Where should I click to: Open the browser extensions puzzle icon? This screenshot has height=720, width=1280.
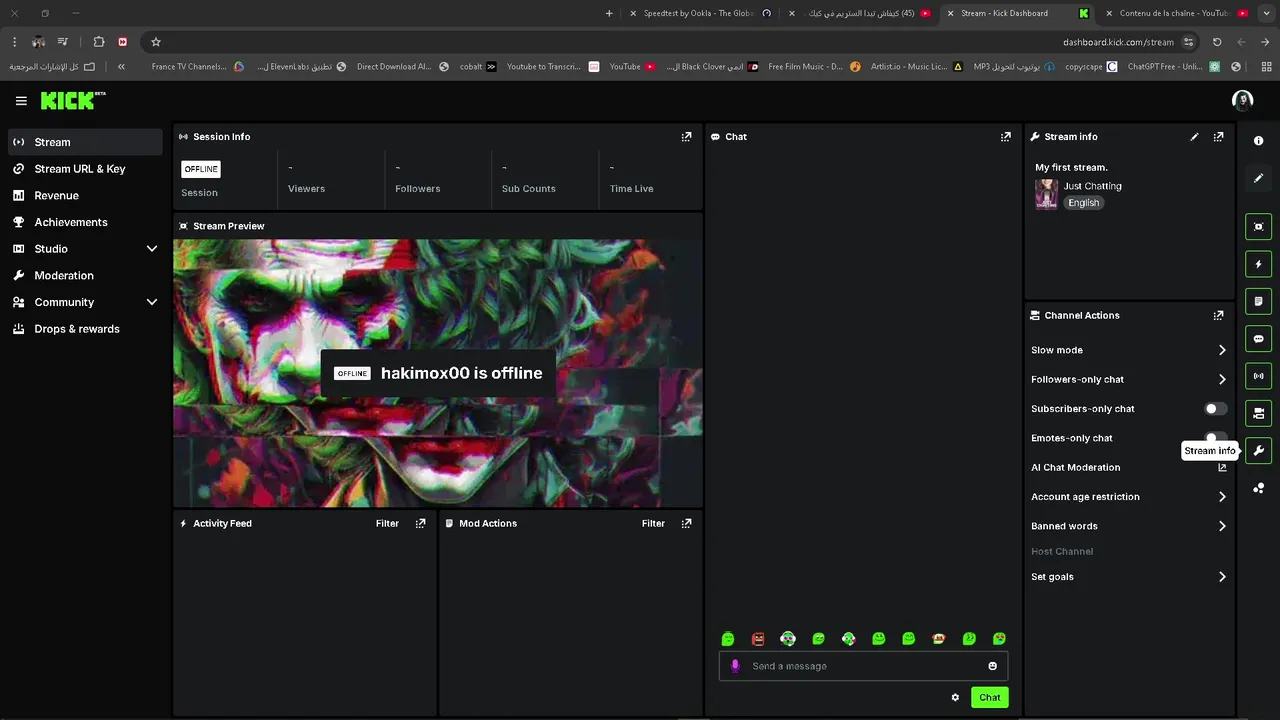pyautogui.click(x=99, y=42)
